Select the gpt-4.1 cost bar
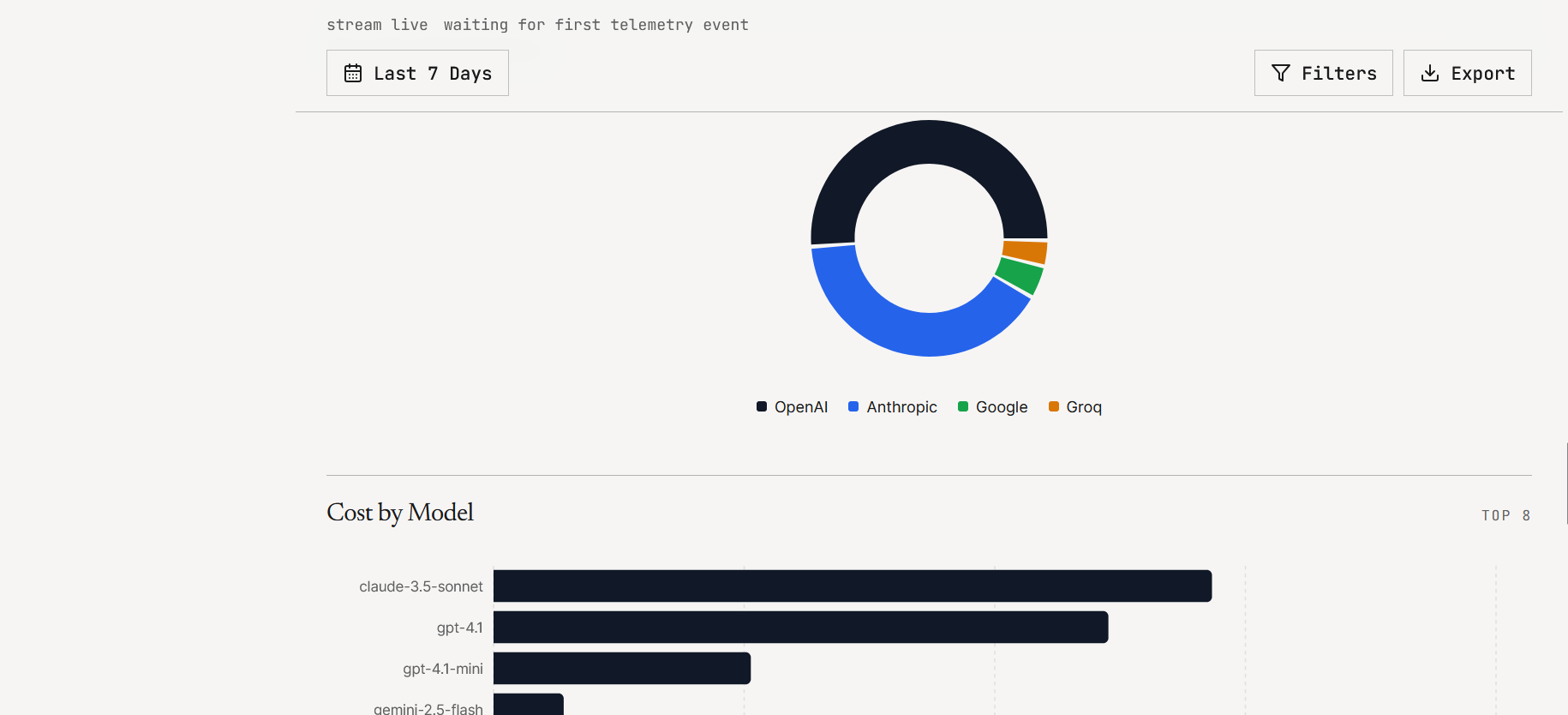The height and width of the screenshot is (715, 1568). click(x=801, y=628)
